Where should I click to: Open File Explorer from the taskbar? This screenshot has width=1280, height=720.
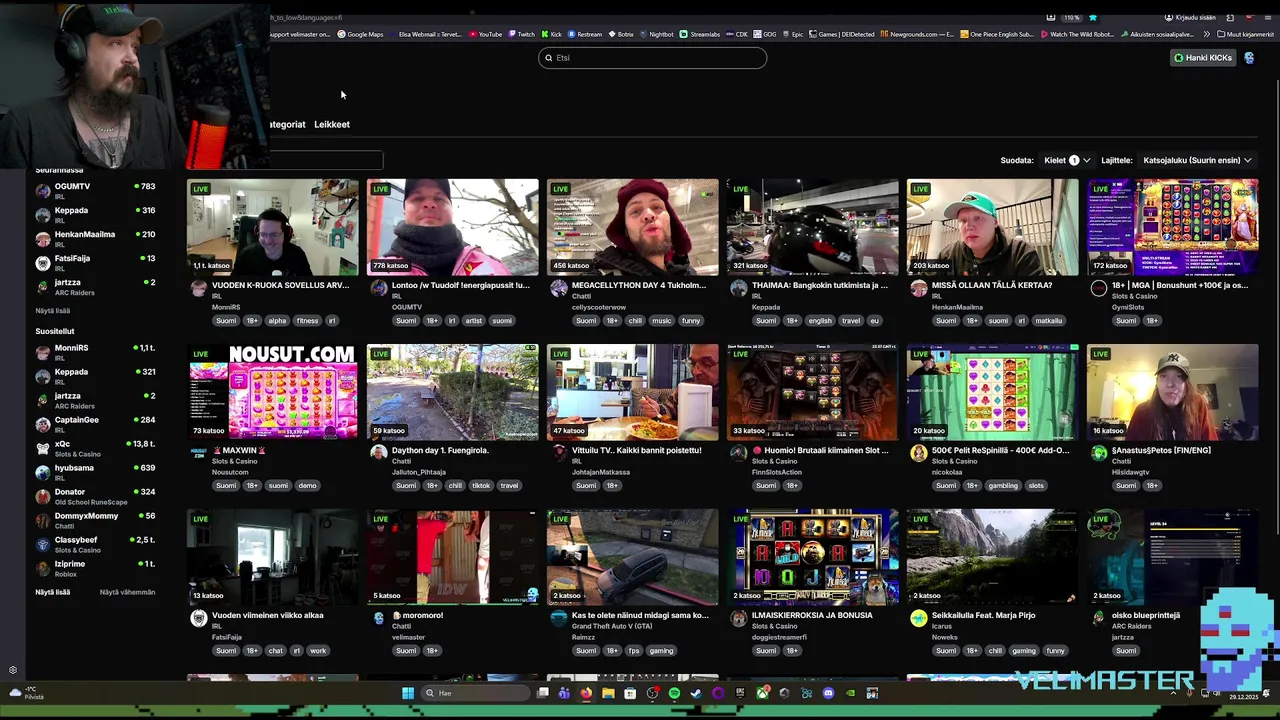tap(609, 693)
